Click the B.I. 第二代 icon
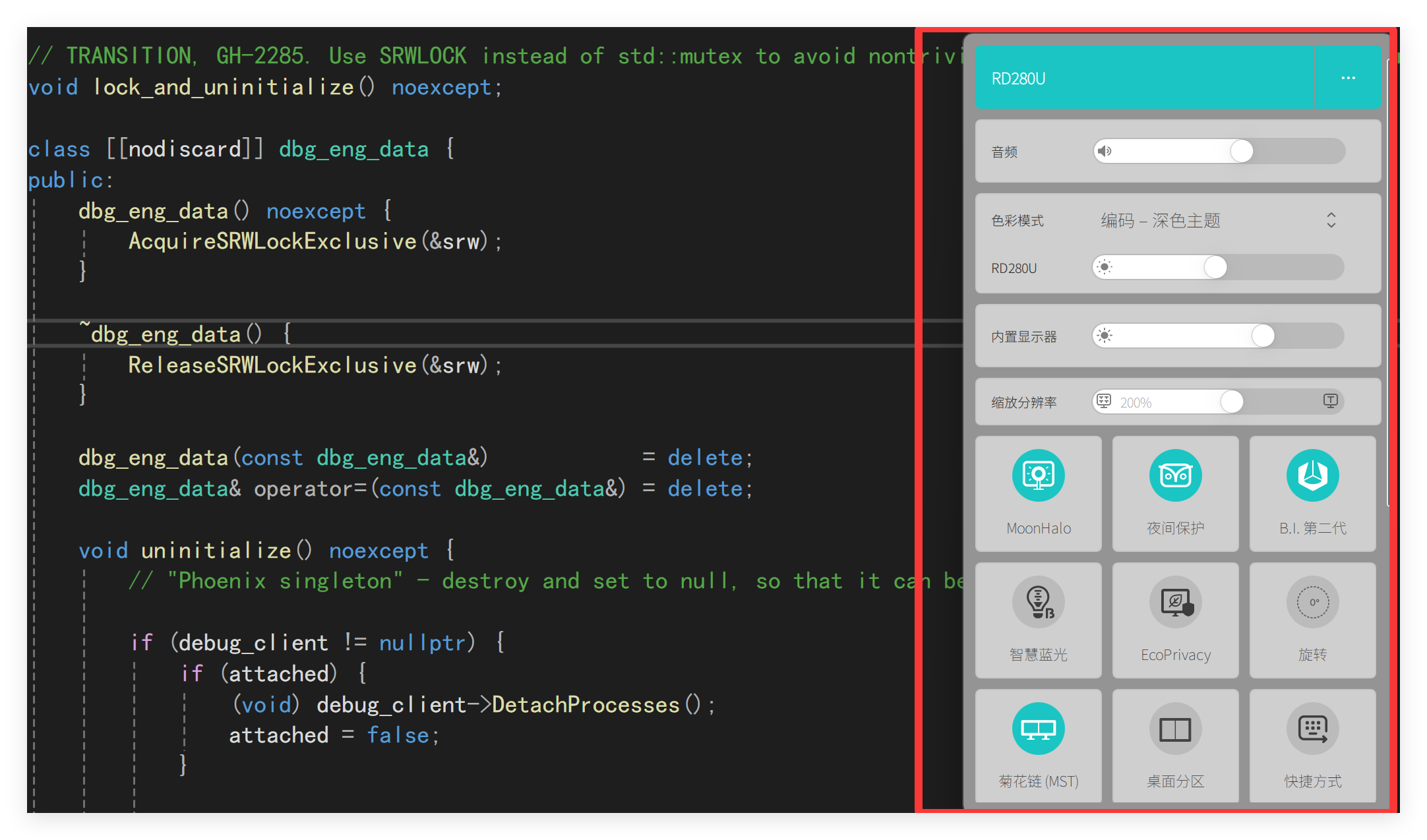The height and width of the screenshot is (840, 1427). point(1312,475)
